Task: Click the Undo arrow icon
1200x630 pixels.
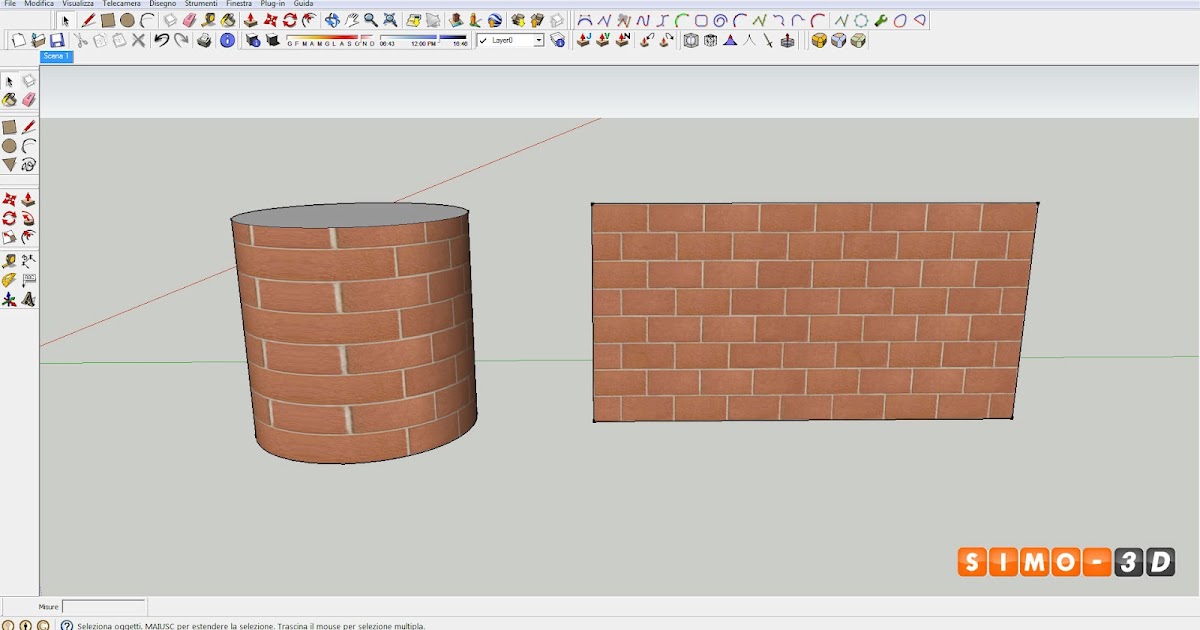Action: [x=161, y=40]
